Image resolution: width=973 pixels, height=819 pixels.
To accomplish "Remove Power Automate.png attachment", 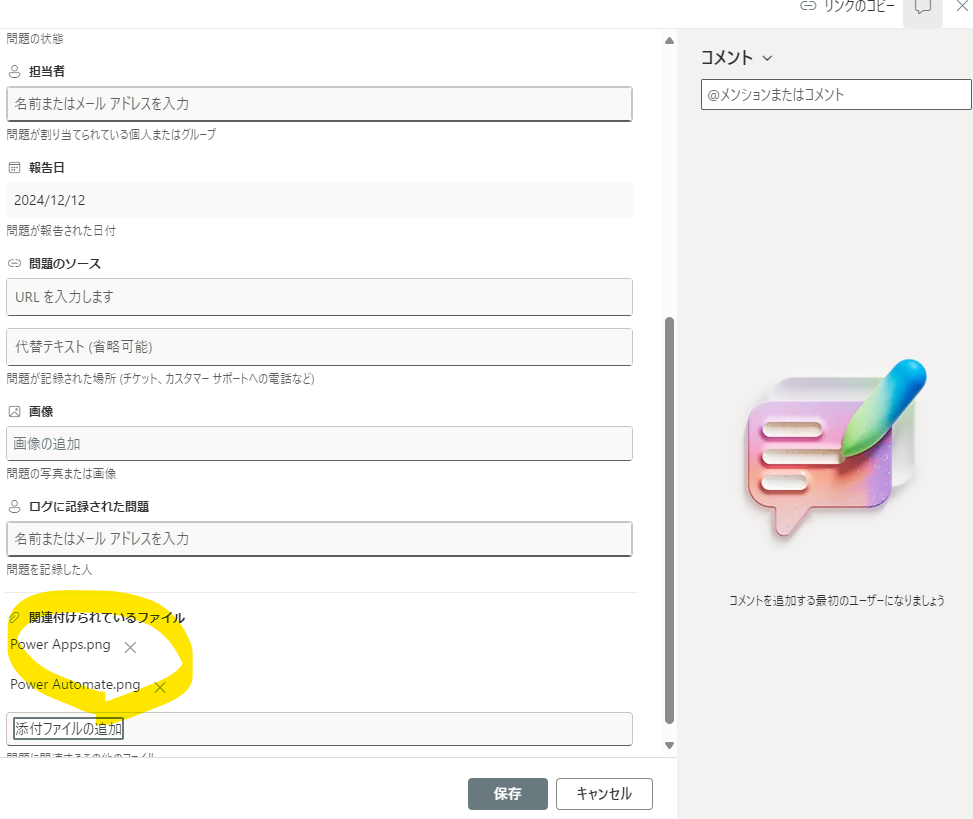I will [160, 687].
